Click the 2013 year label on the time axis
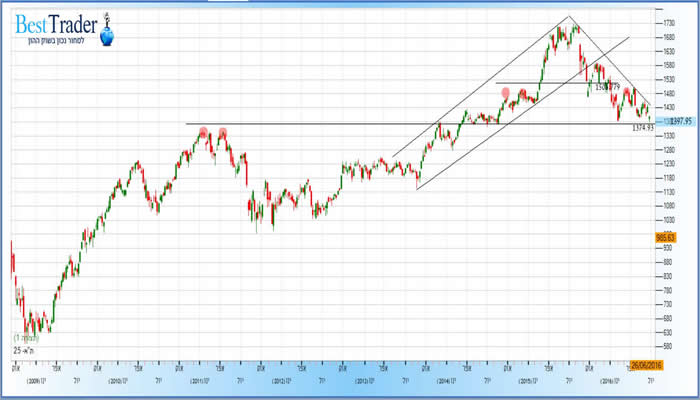The width and height of the screenshot is (700, 400). (363, 381)
